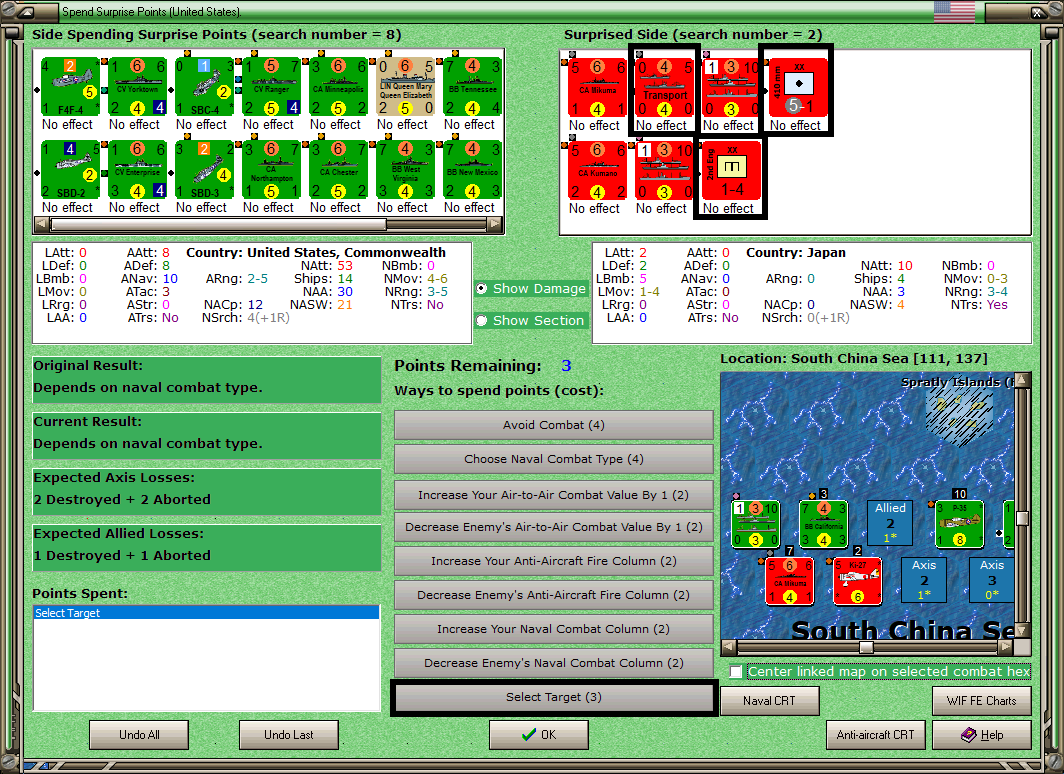Image resolution: width=1064 pixels, height=774 pixels.
Task: Select the BB New Mexico counter
Action: pyautogui.click(x=473, y=170)
